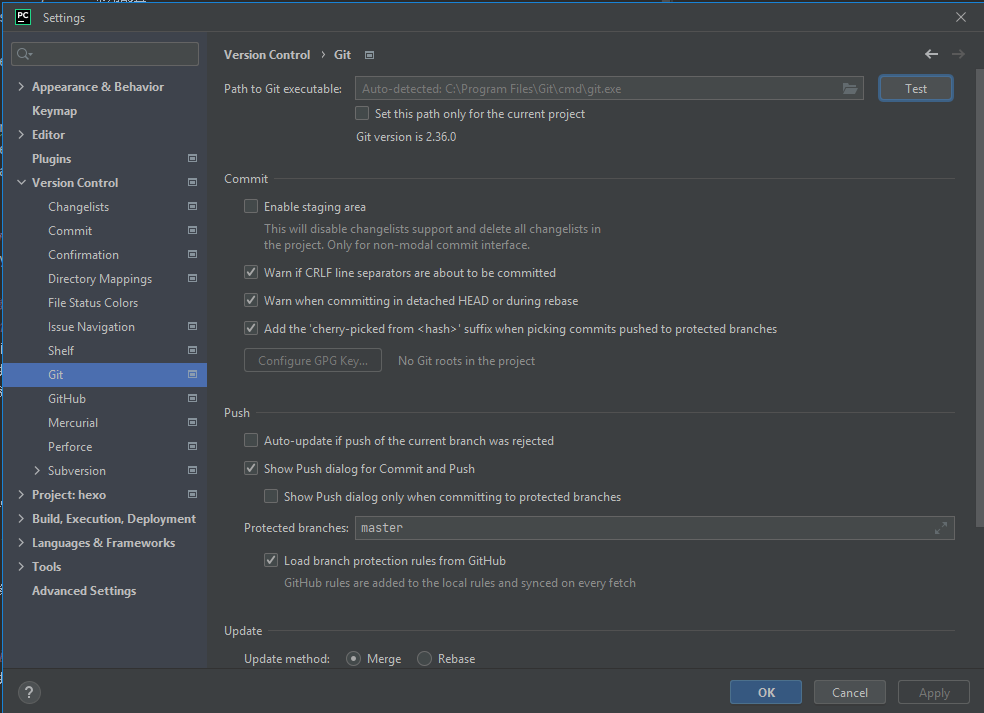984x713 pixels.
Task: Collapse the Version Control tree node
Action: tap(21, 182)
